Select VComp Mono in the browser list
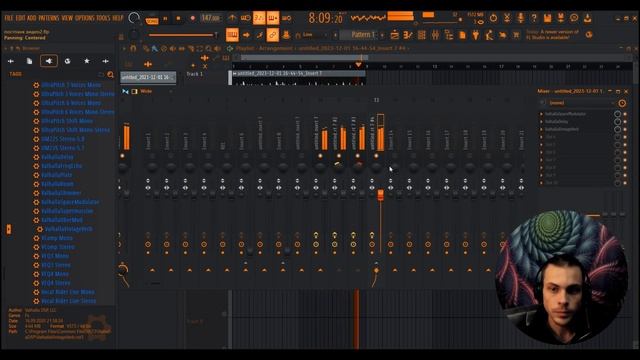This screenshot has width=640, height=360. pyautogui.click(x=57, y=238)
